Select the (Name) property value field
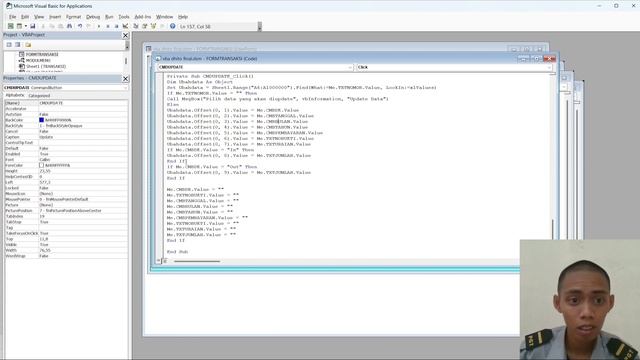The width and height of the screenshot is (640, 360). click(83, 103)
